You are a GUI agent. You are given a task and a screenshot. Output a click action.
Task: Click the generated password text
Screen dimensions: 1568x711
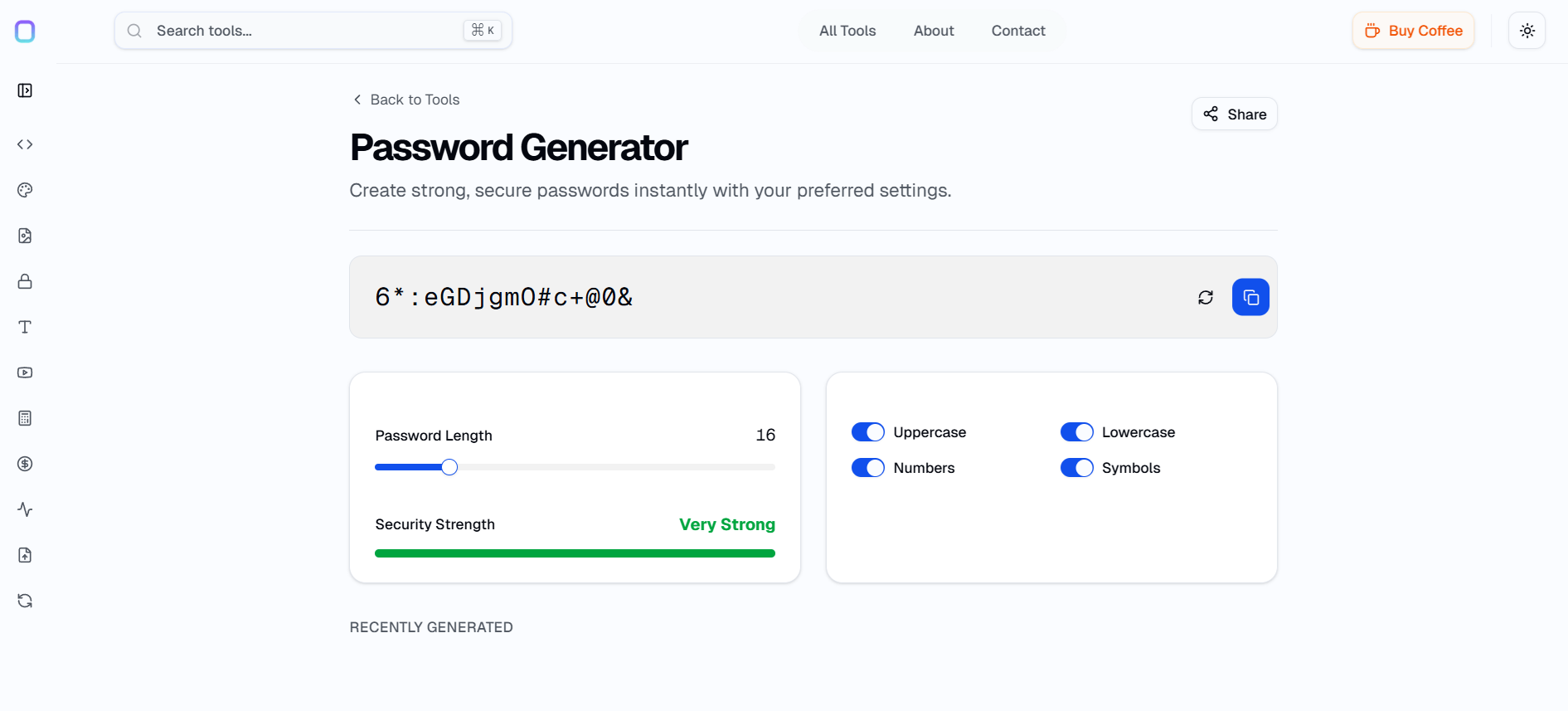504,297
